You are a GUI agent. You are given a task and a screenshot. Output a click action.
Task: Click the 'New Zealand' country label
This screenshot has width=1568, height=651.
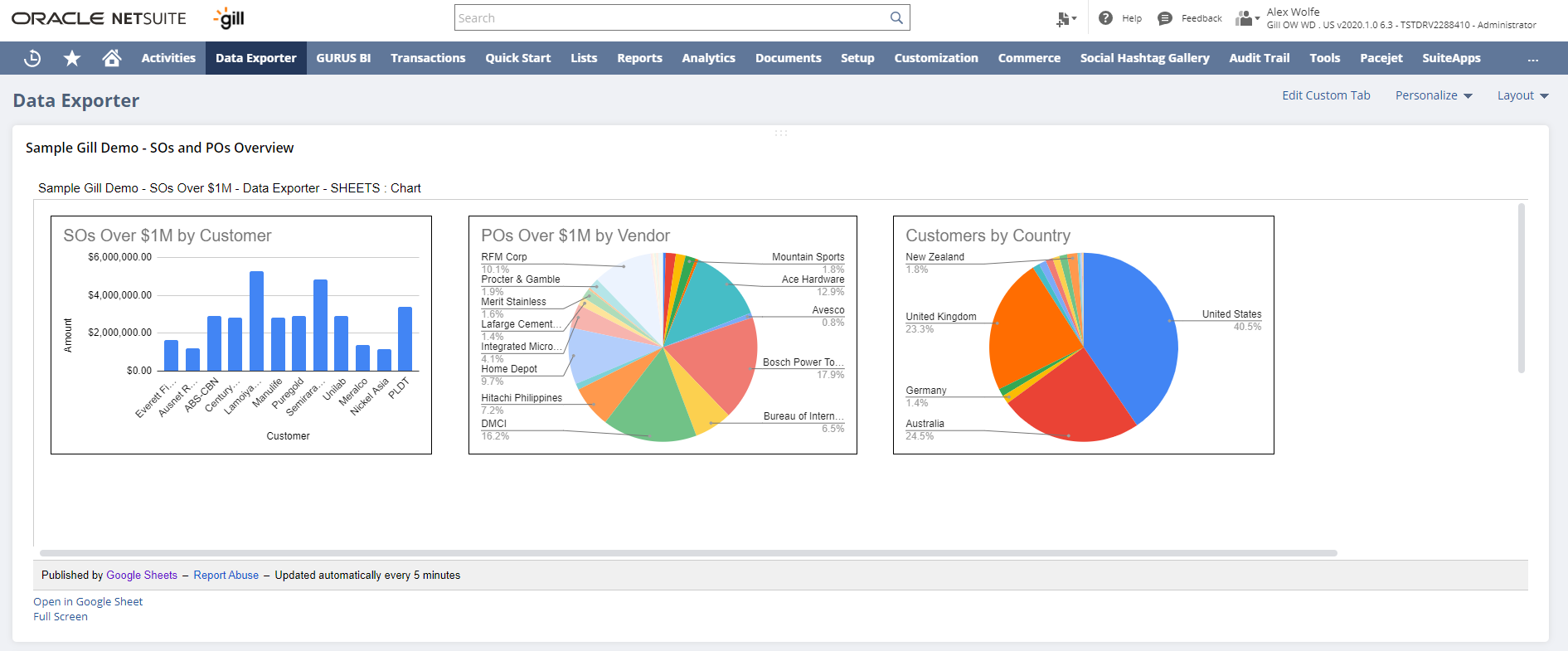[934, 257]
